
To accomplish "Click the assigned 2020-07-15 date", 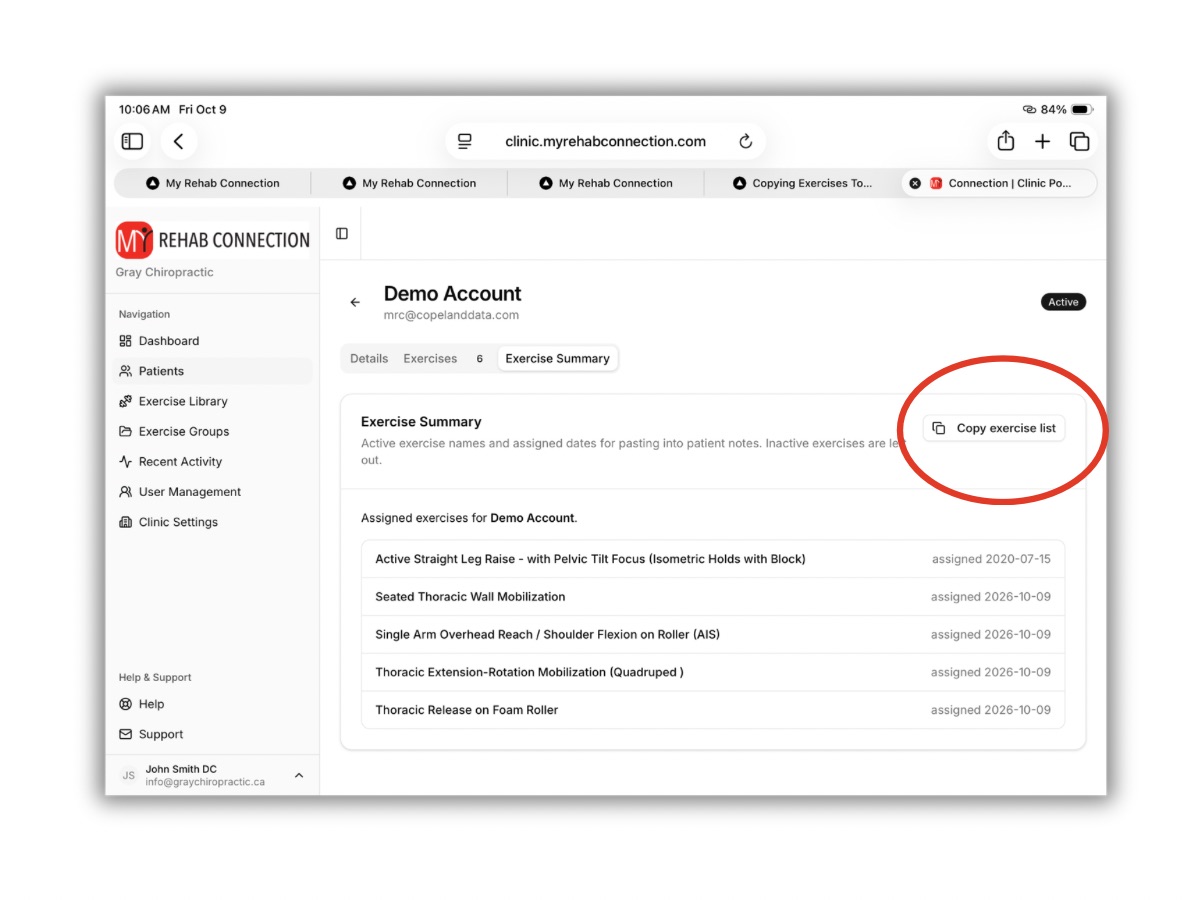I will tap(991, 559).
